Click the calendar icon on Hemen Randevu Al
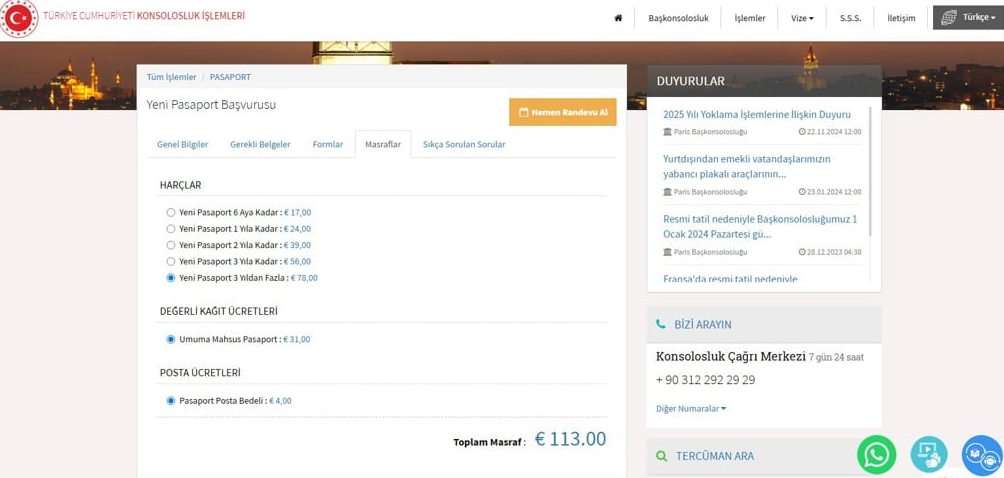The image size is (1004, 478). pos(523,113)
